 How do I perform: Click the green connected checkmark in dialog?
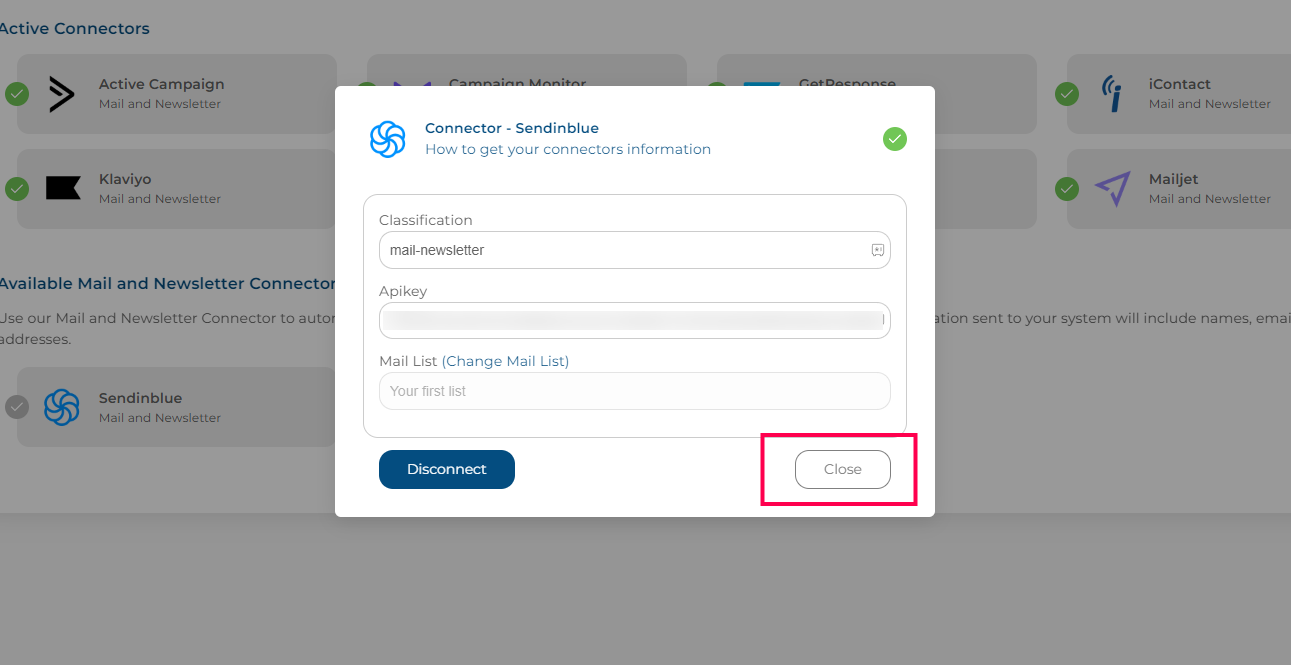pyautogui.click(x=895, y=139)
